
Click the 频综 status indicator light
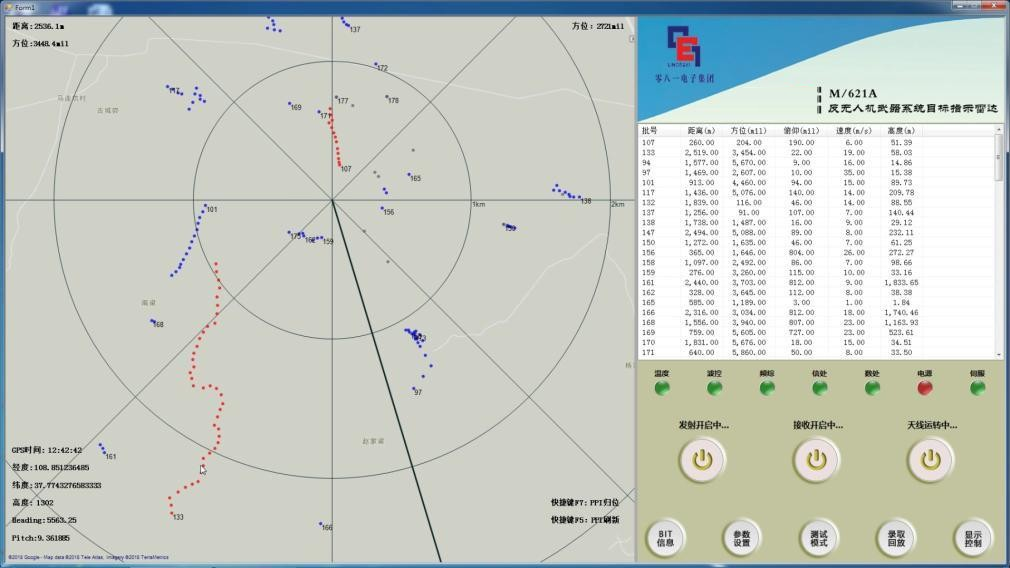[767, 388]
